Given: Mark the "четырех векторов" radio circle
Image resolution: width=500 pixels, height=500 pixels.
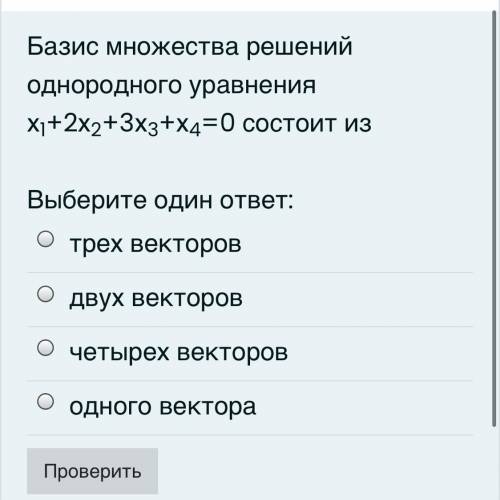Looking at the screenshot, I should pyautogui.click(x=45, y=348).
